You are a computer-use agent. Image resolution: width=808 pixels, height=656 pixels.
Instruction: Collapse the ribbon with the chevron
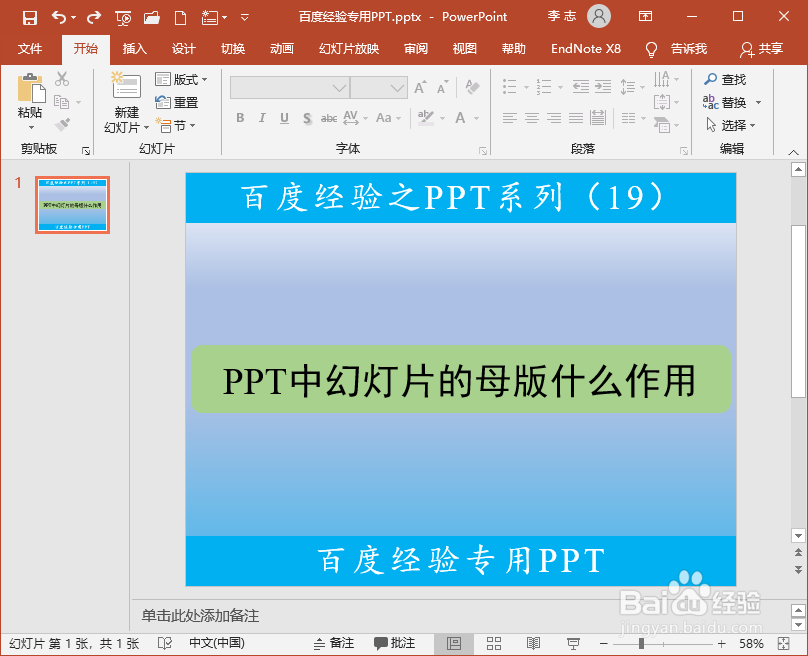[794, 152]
